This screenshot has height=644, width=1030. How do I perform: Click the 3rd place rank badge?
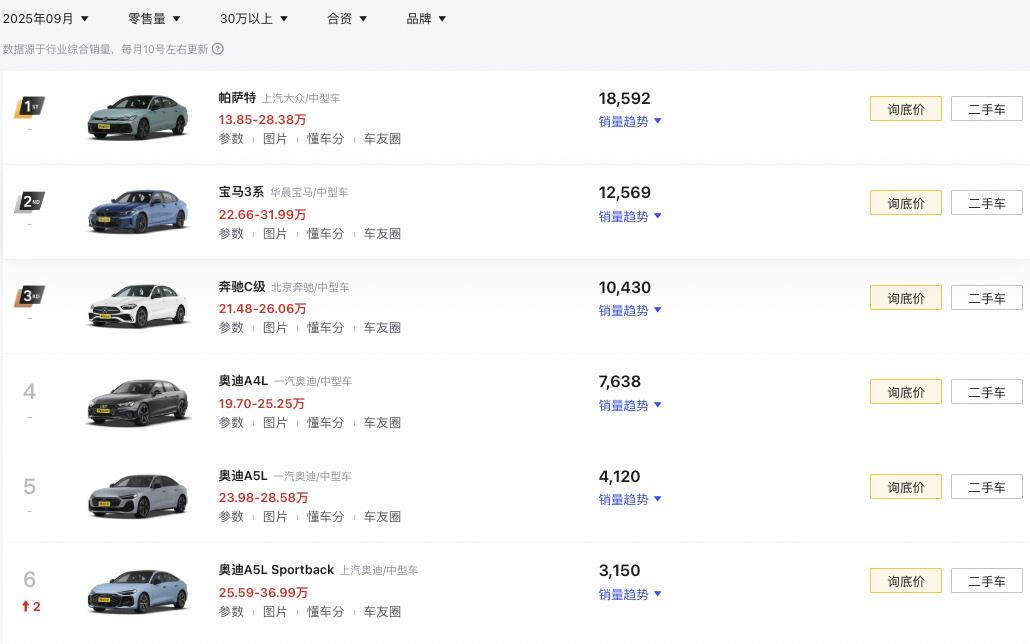click(x=30, y=296)
